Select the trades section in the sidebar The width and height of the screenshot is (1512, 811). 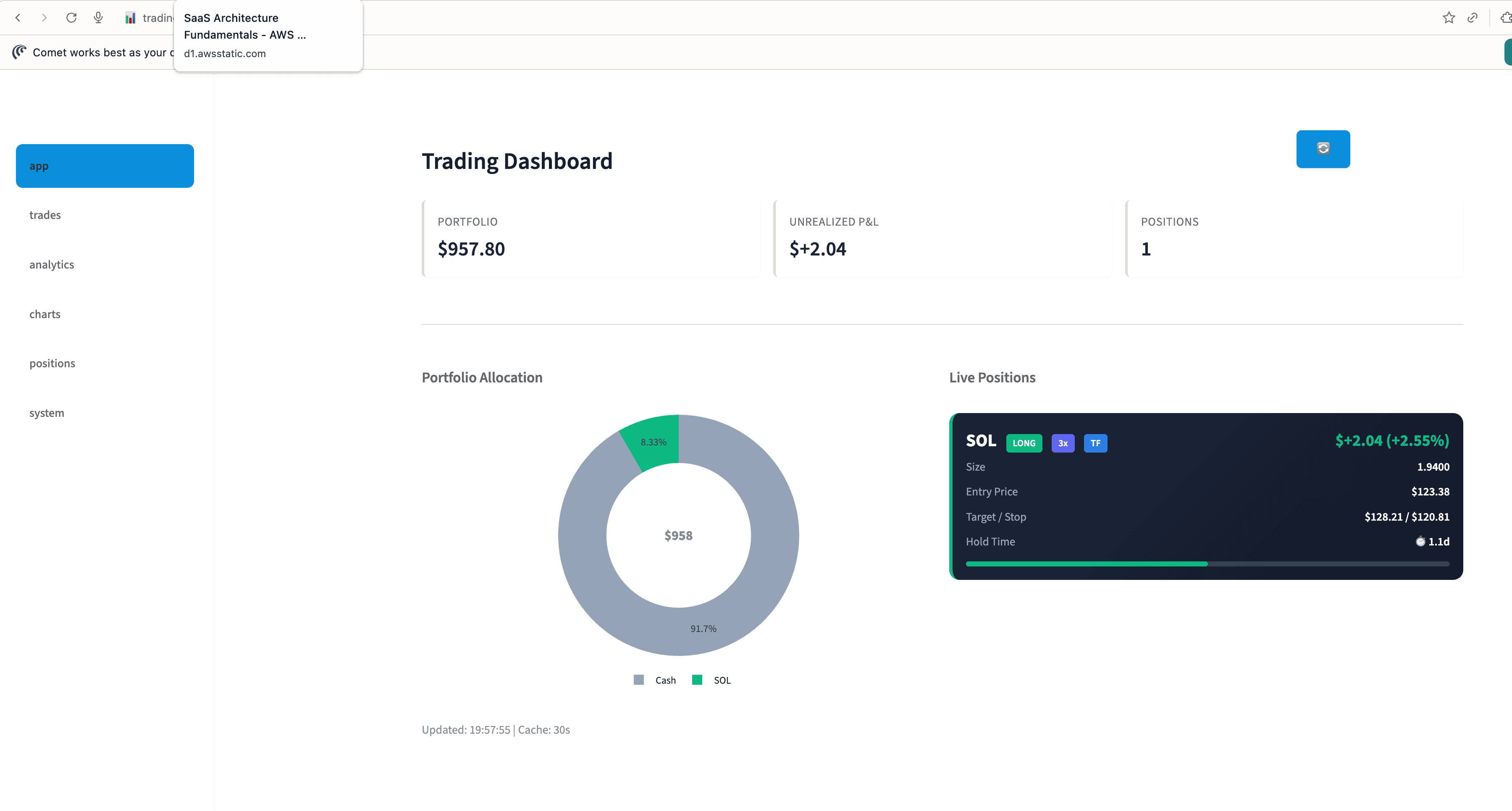coord(45,215)
